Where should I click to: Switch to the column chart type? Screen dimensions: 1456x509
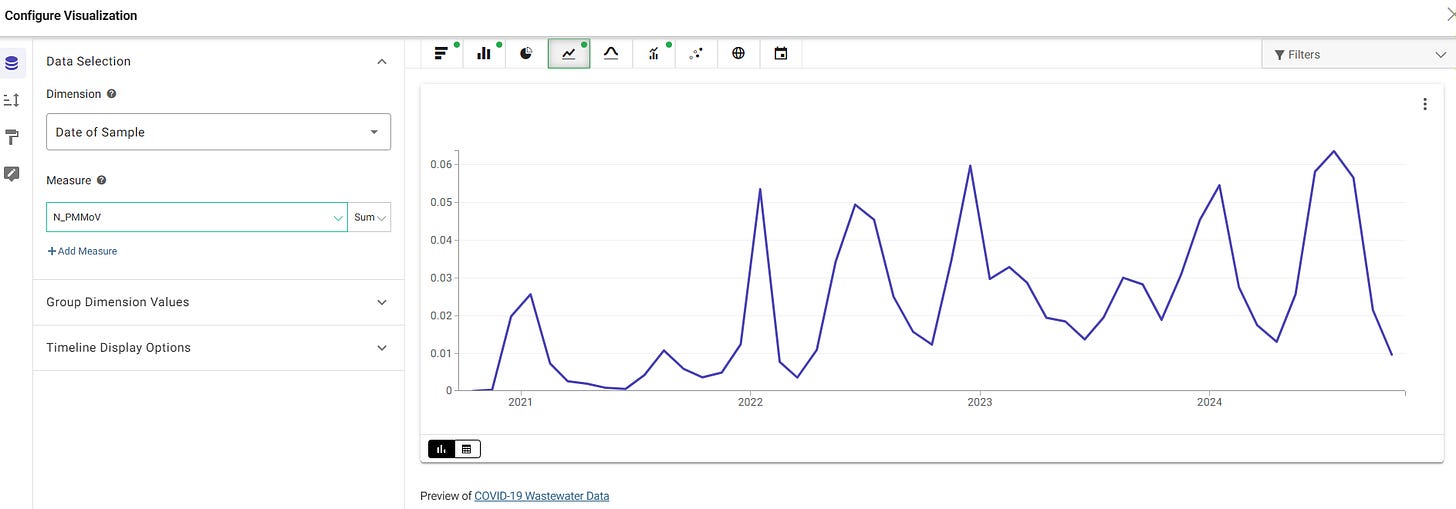click(484, 54)
